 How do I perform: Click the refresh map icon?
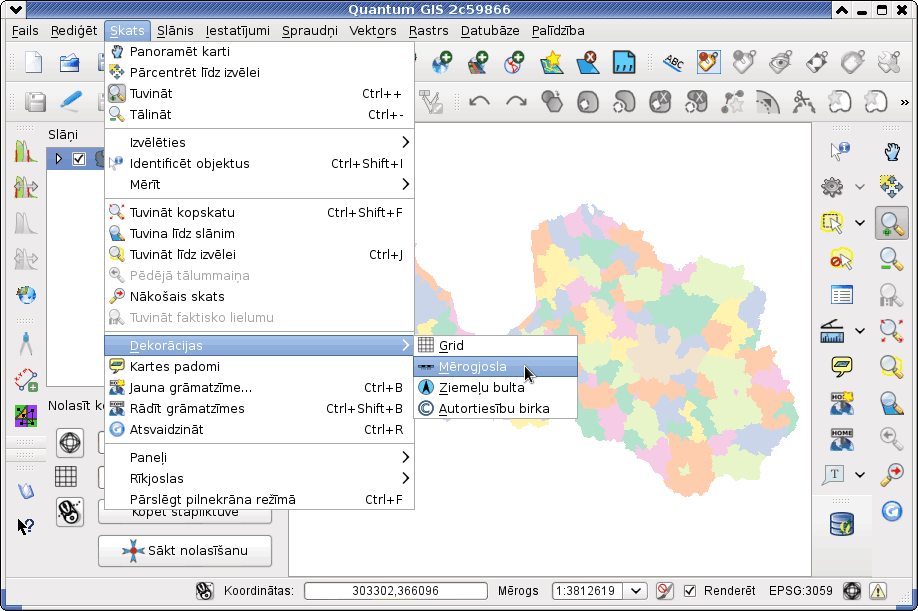click(892, 511)
